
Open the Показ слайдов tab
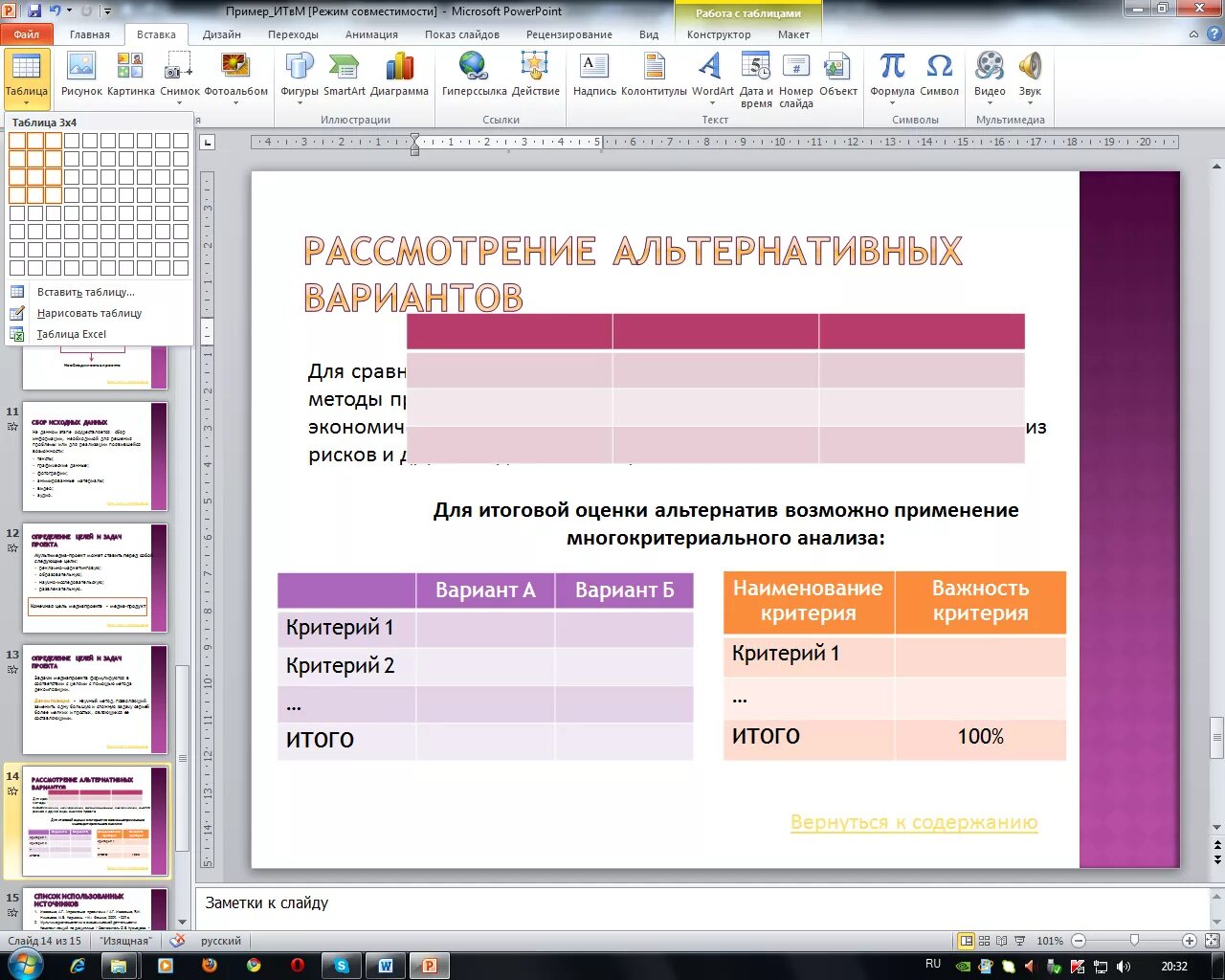point(462,34)
